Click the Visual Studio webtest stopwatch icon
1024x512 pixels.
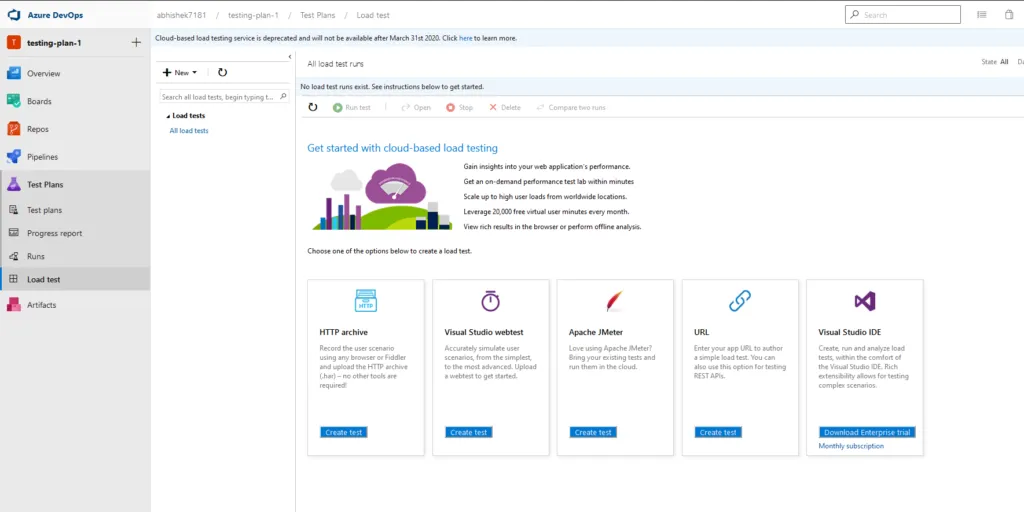490,300
